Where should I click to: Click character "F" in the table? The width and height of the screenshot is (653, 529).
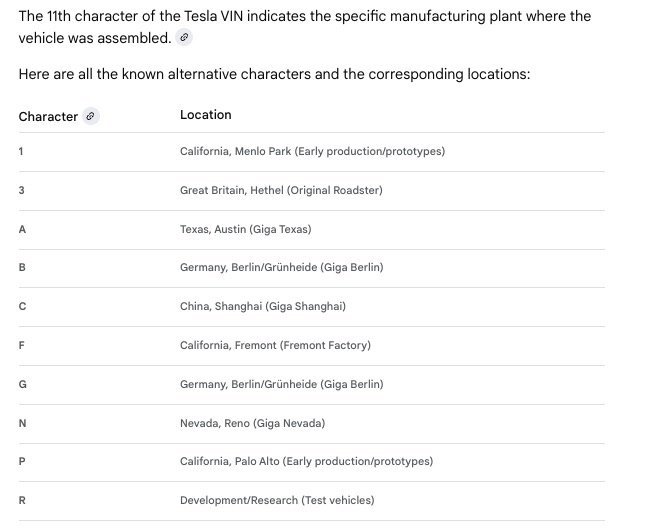(22, 345)
